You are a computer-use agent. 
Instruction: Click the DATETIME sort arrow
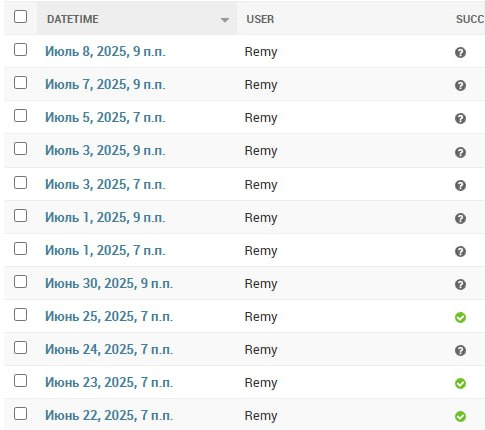point(225,20)
